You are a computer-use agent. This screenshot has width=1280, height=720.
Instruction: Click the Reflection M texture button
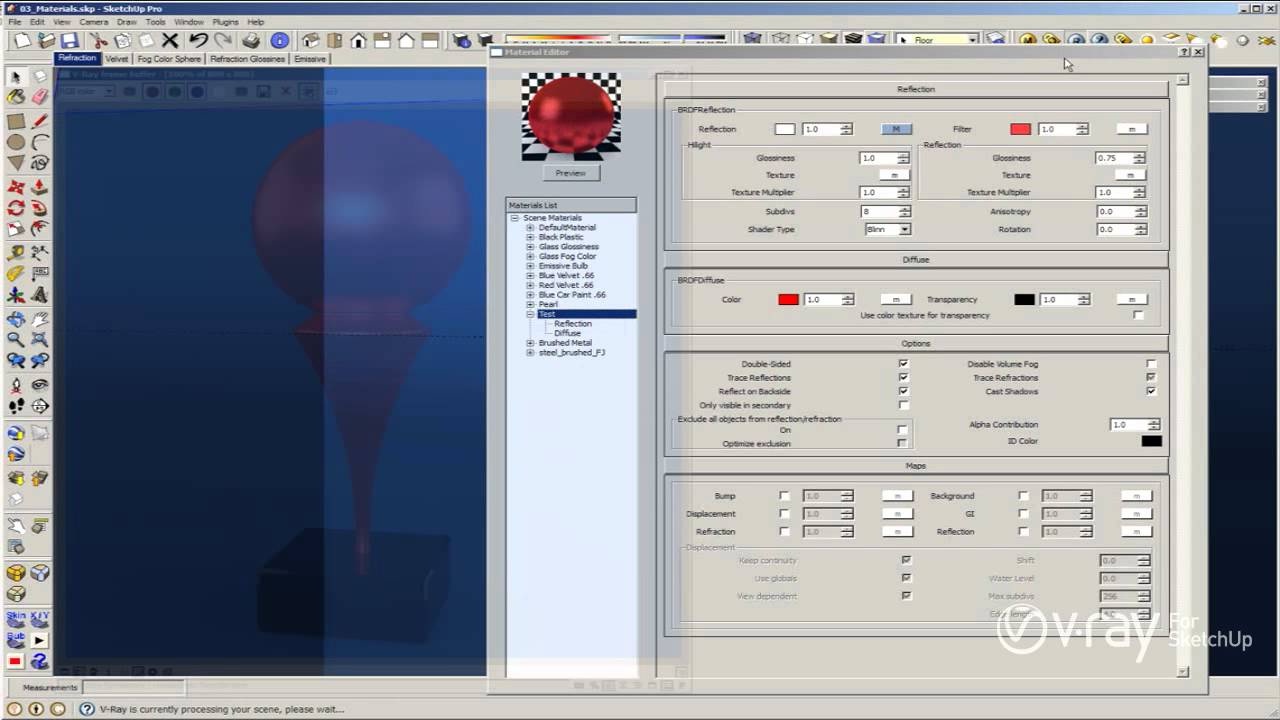click(x=896, y=129)
